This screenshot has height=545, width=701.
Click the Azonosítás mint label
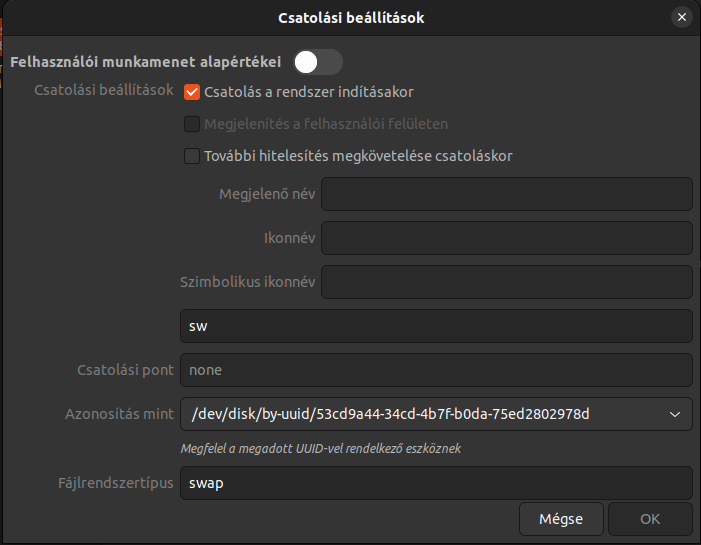pos(119,414)
